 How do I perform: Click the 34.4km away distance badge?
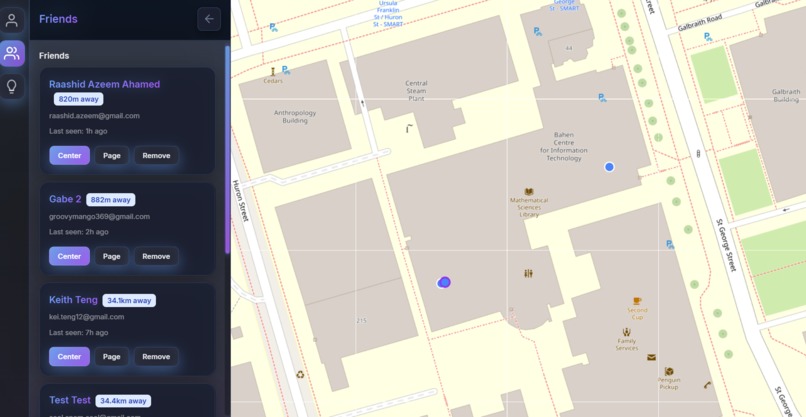123,401
